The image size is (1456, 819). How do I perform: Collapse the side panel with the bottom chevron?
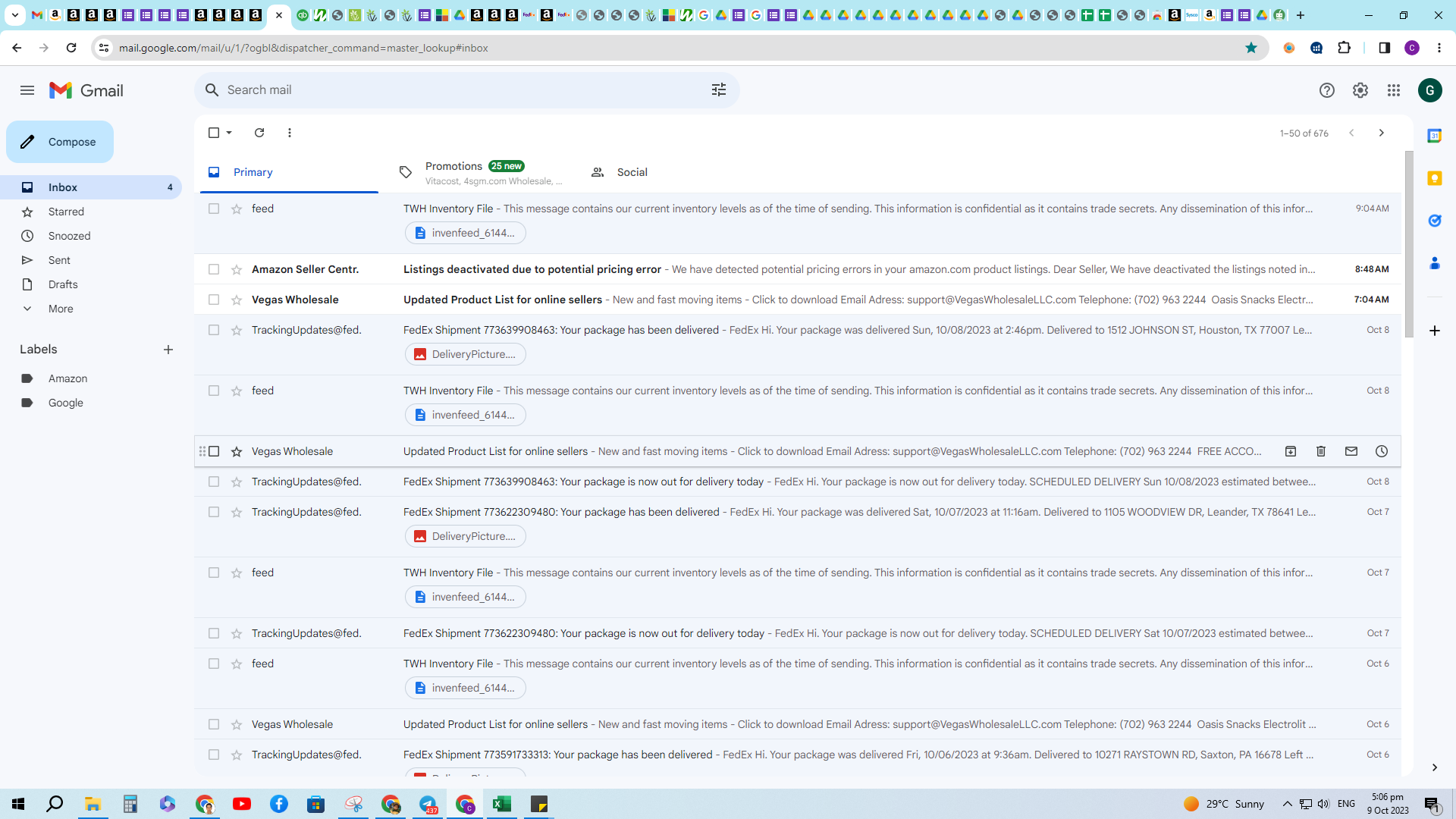tap(1434, 767)
